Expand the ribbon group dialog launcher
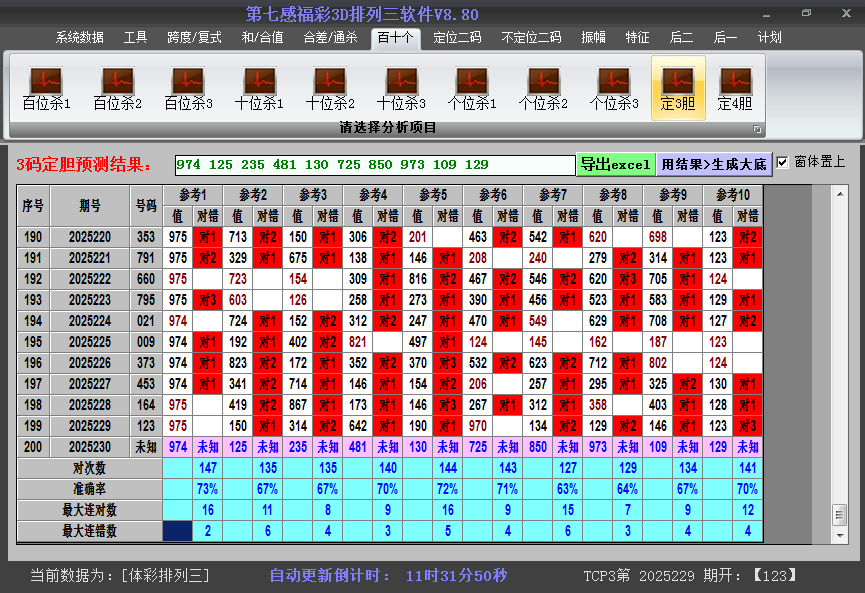This screenshot has width=865, height=593. coord(757,129)
